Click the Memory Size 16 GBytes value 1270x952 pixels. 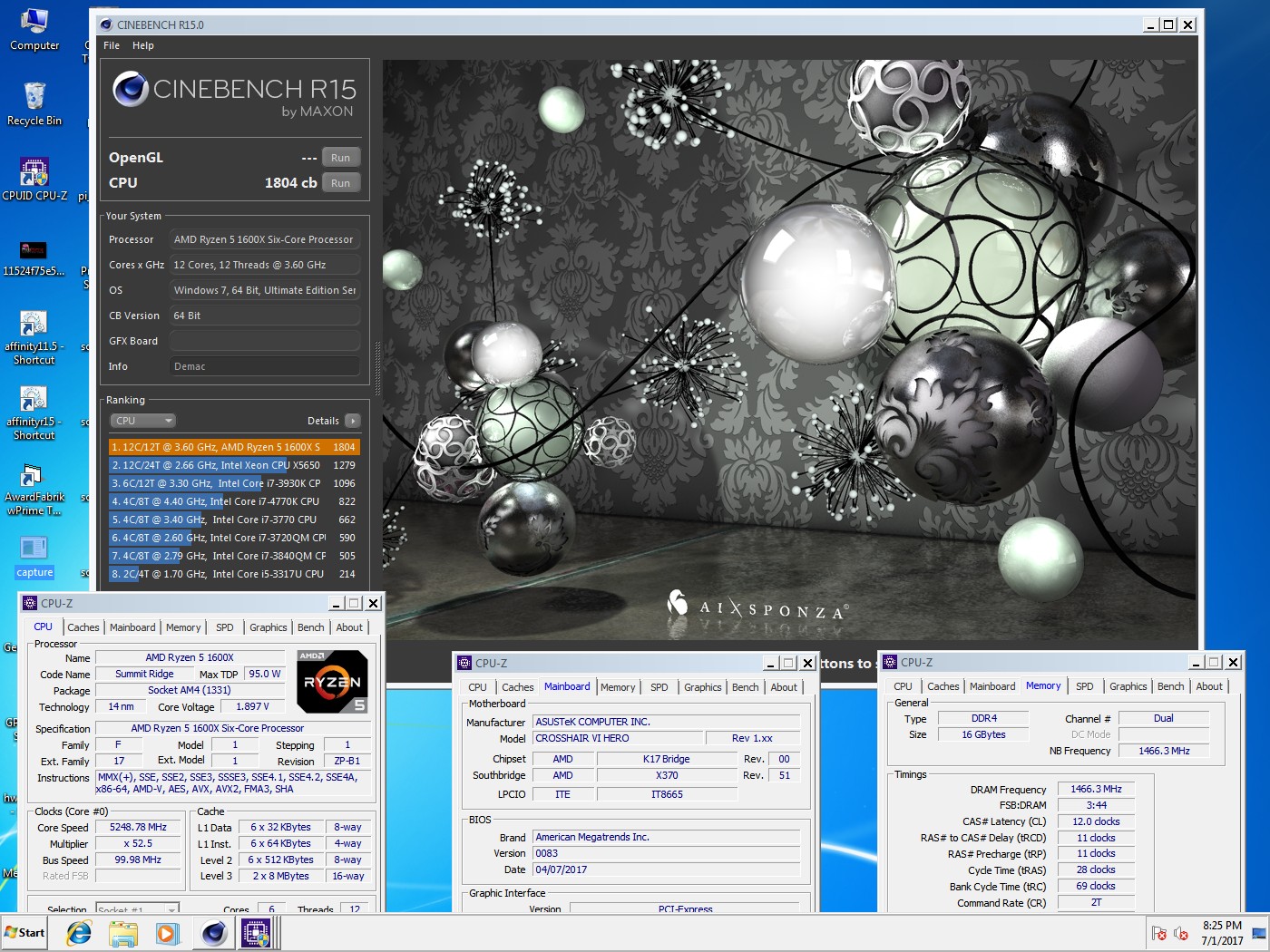(983, 734)
